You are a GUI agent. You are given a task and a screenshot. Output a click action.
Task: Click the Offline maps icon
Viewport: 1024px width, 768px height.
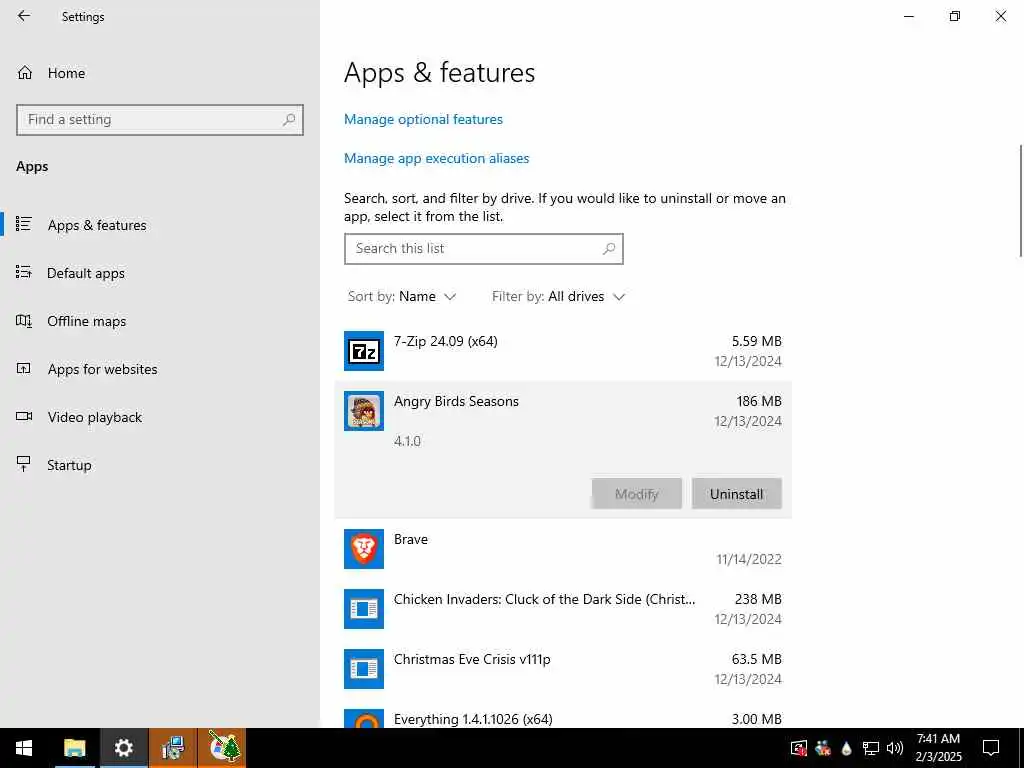(x=24, y=320)
